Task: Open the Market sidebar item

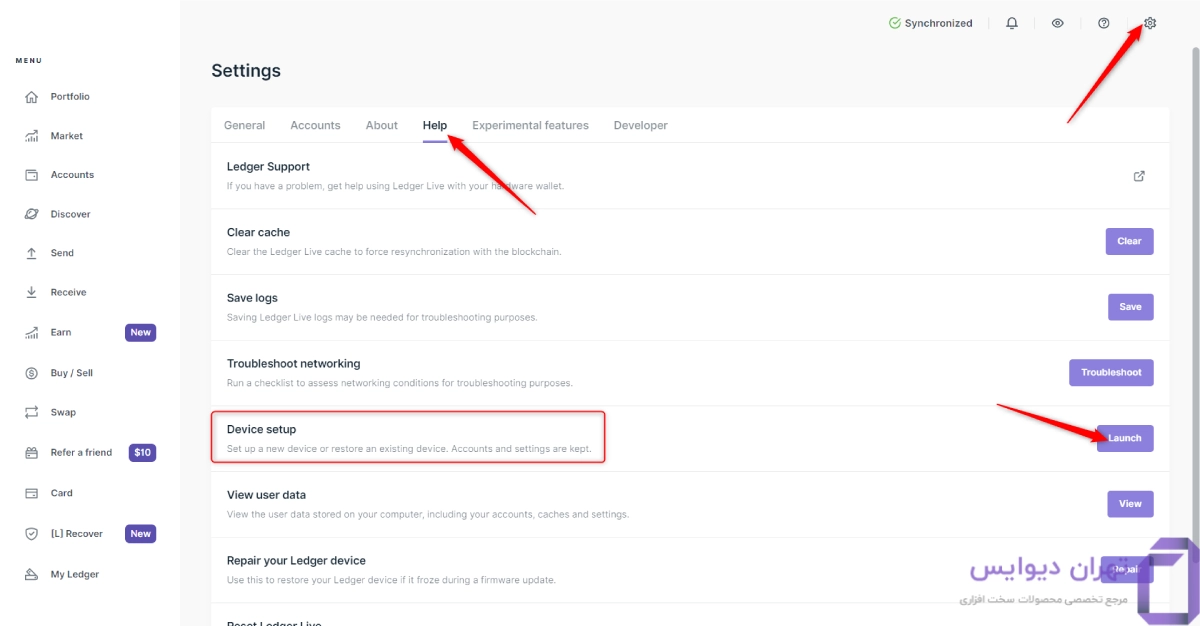Action: tap(66, 136)
